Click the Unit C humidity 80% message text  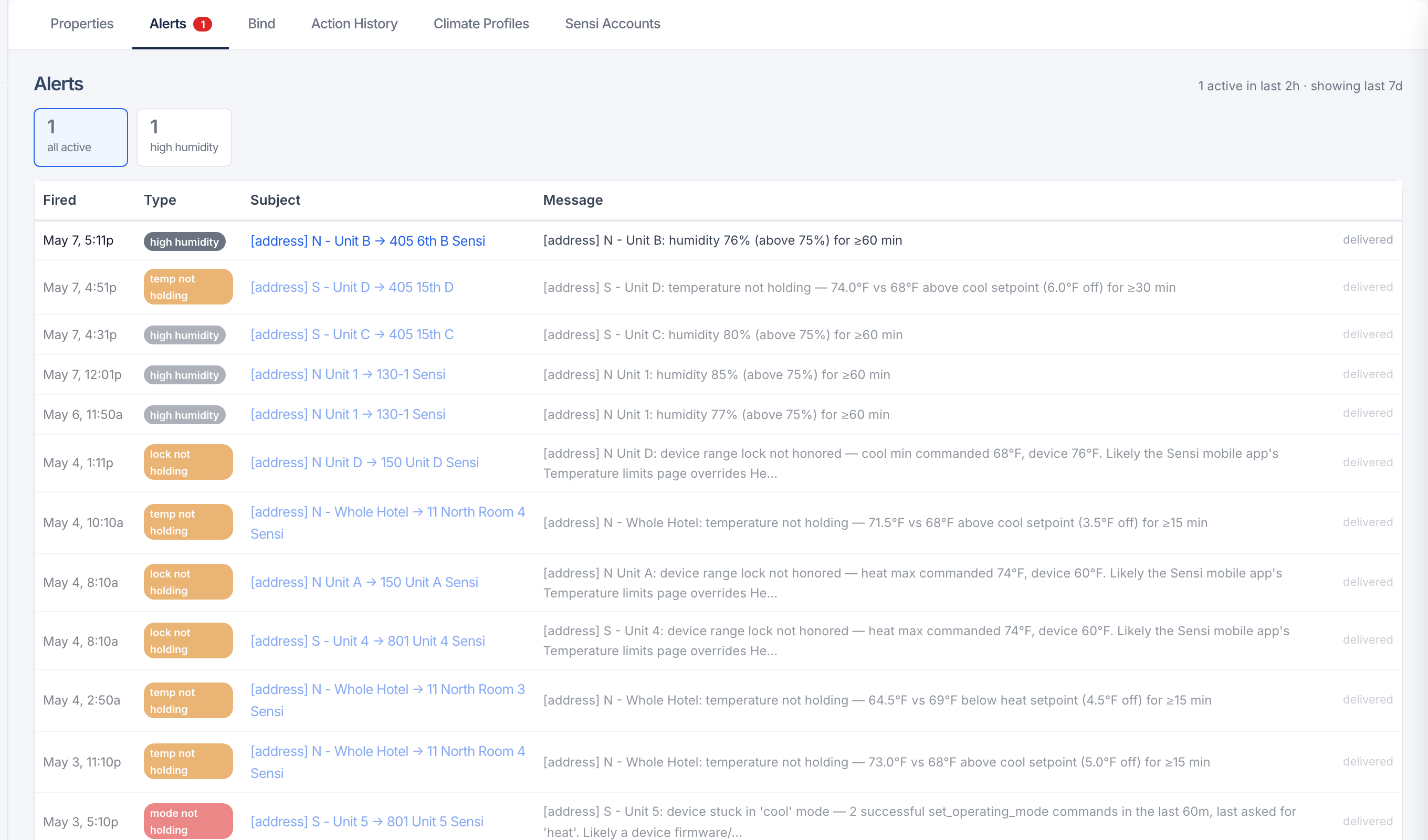click(722, 334)
